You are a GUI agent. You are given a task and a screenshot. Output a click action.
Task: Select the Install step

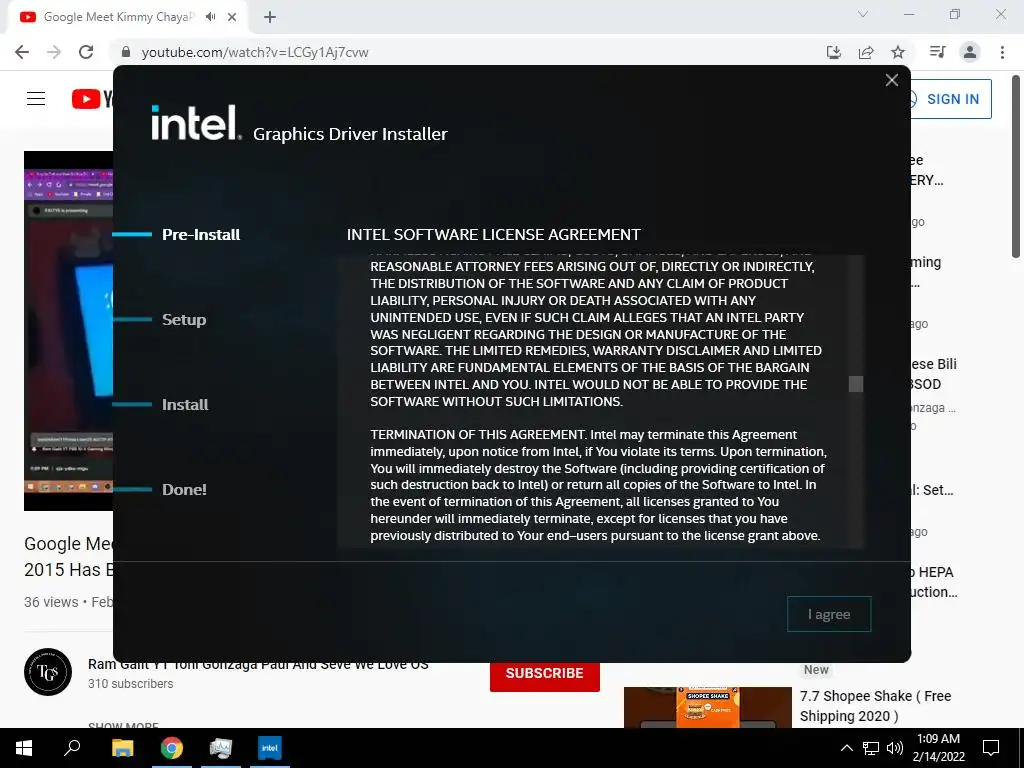(185, 404)
